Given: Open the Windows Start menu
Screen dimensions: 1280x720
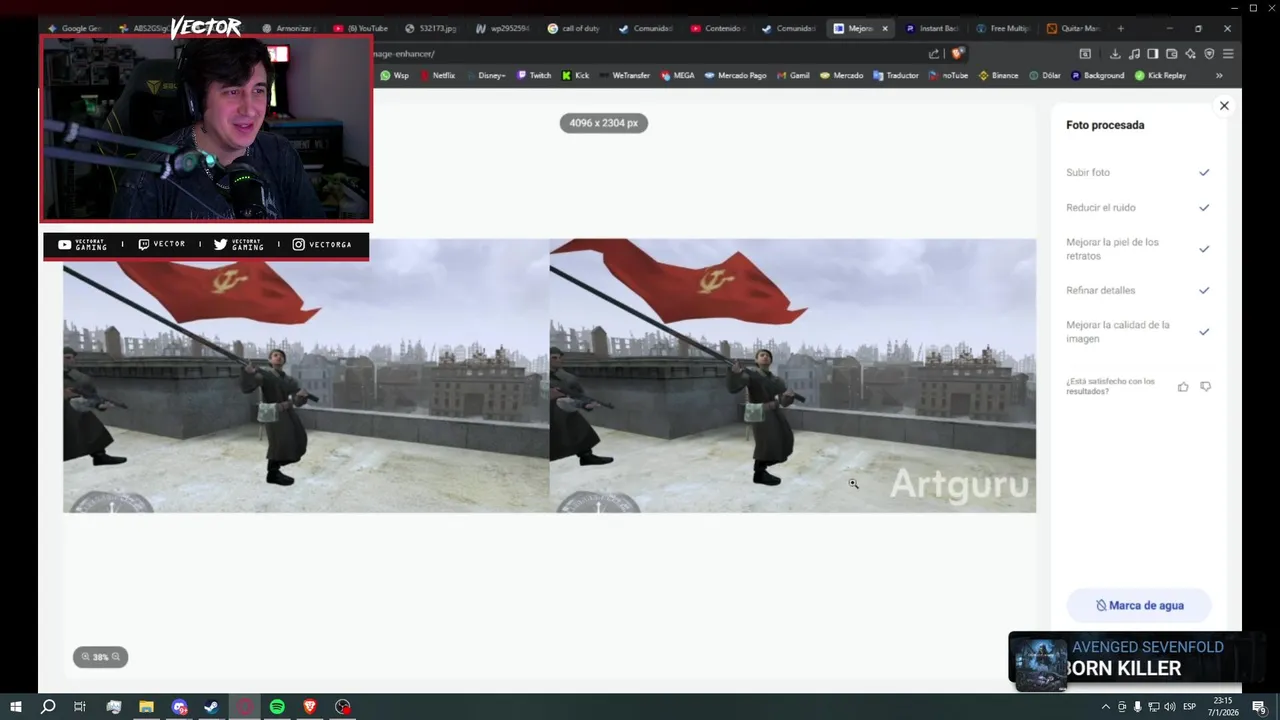Looking at the screenshot, I should (15, 707).
